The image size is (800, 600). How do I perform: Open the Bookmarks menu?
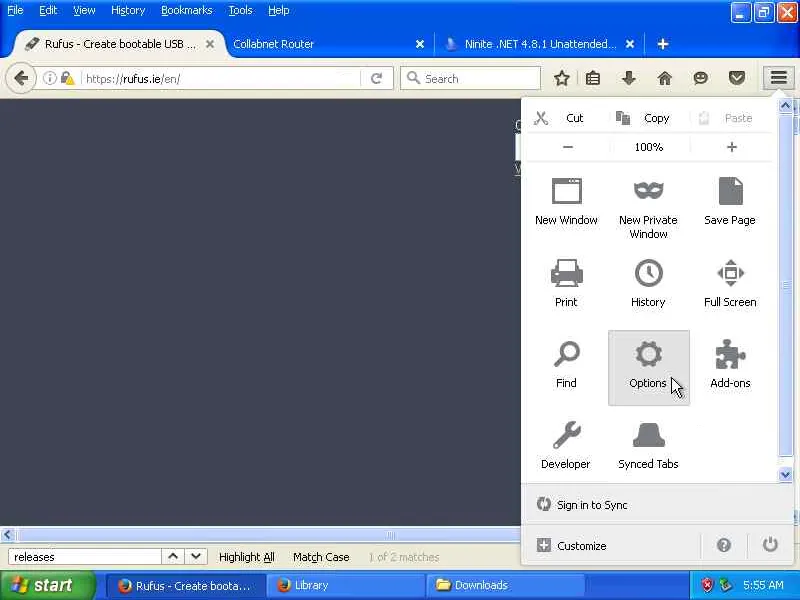[x=187, y=10]
